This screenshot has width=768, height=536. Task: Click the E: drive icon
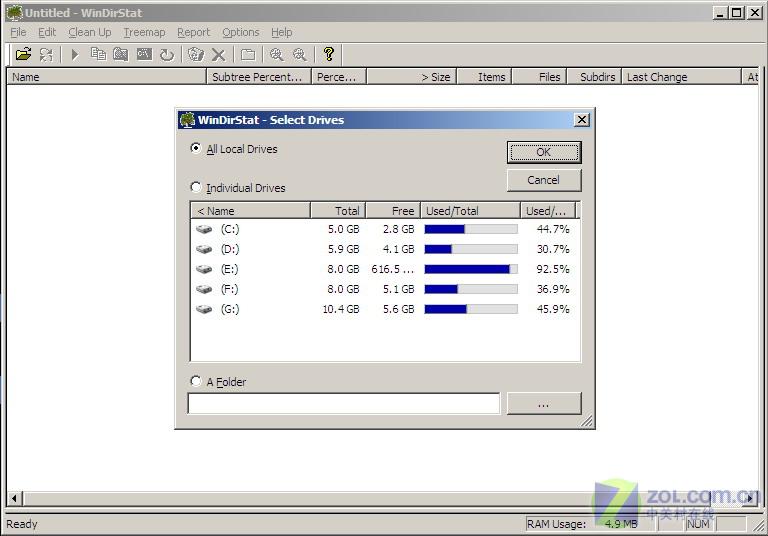coord(204,269)
